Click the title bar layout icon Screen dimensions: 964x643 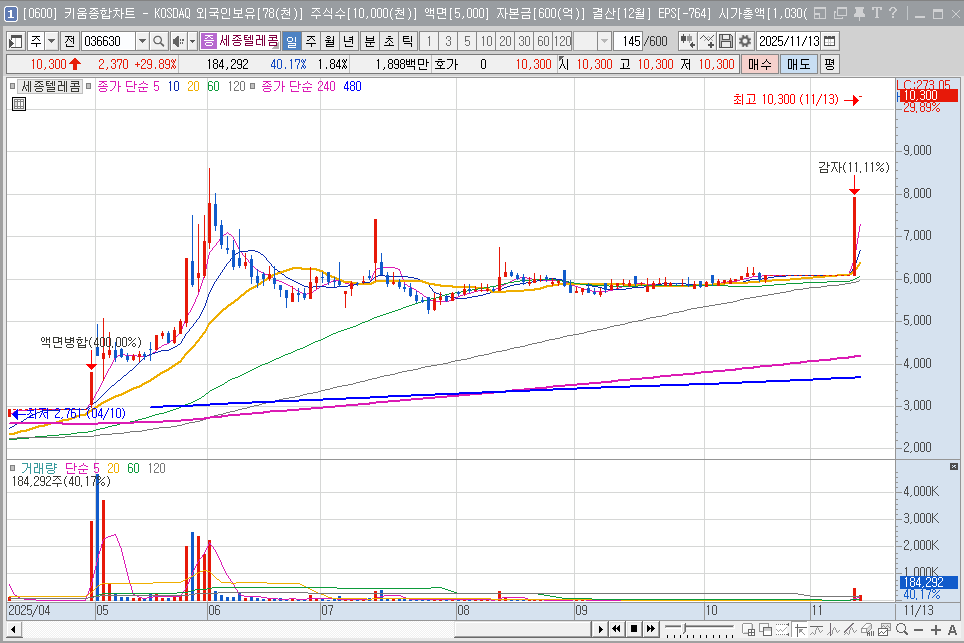[x=820, y=13]
